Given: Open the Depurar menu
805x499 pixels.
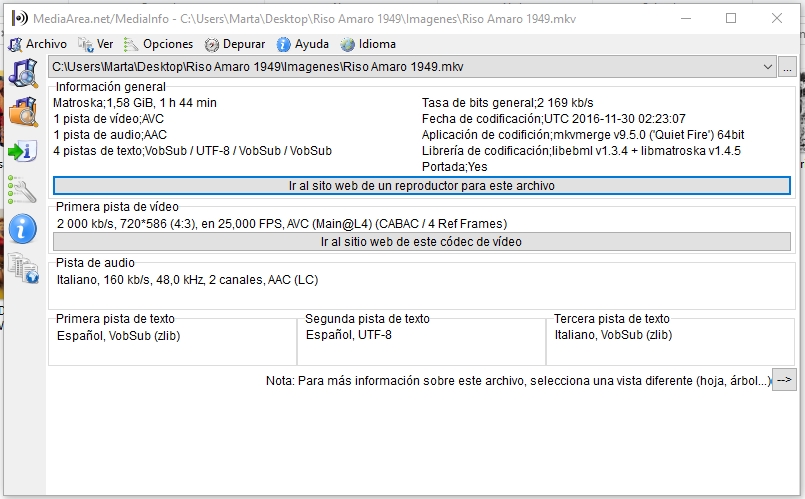Looking at the screenshot, I should (x=235, y=44).
